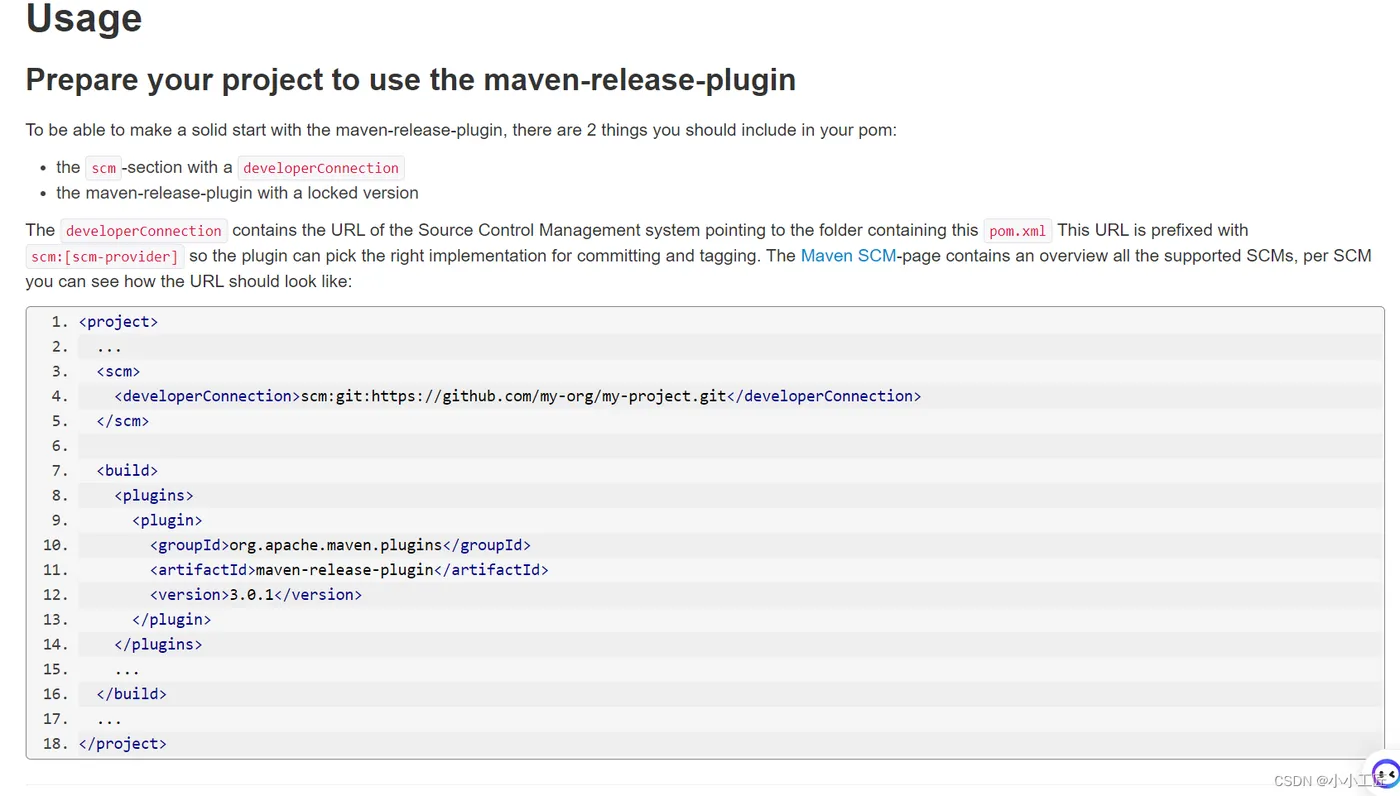Click the scm inline code tag
Image resolution: width=1400 pixels, height=796 pixels.
coord(104,168)
